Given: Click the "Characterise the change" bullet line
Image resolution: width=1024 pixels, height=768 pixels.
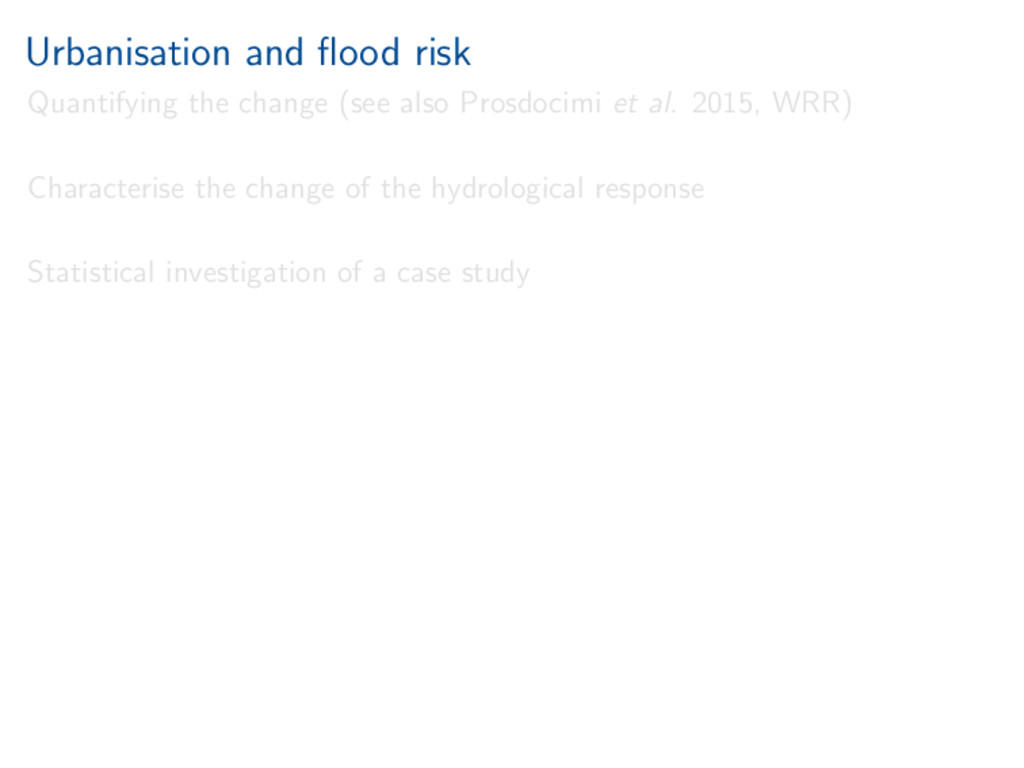Looking at the screenshot, I should tap(365, 188).
